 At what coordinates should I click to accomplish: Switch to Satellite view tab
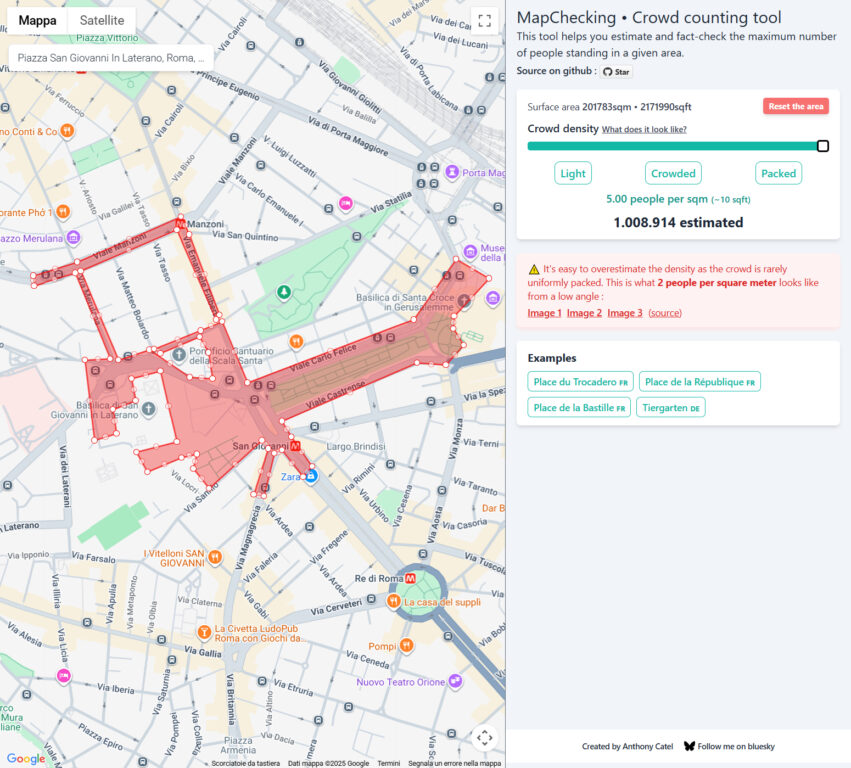click(x=102, y=20)
